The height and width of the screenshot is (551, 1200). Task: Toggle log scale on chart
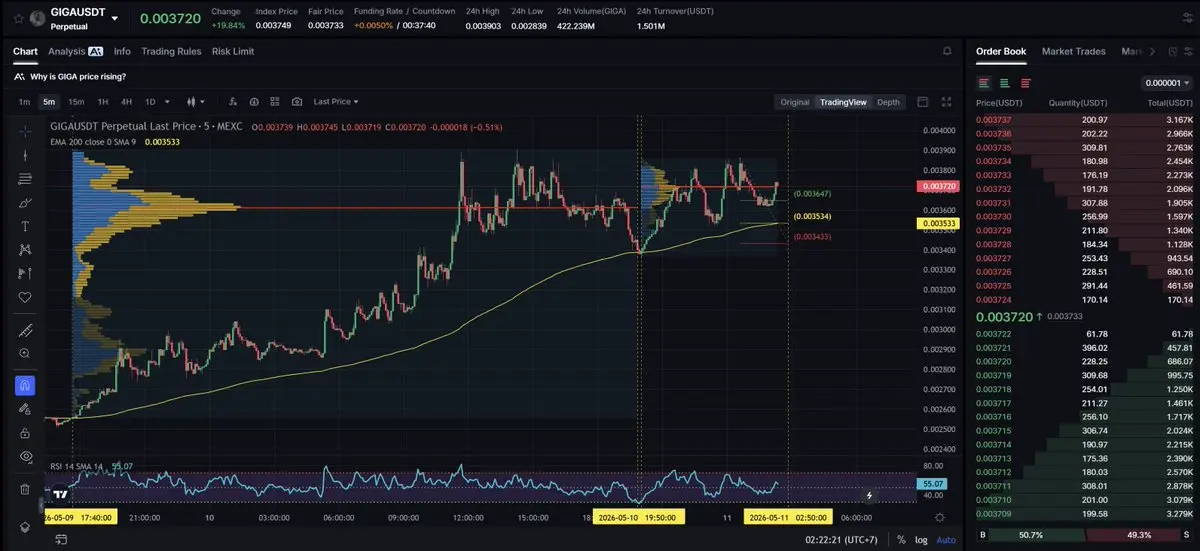(x=920, y=540)
